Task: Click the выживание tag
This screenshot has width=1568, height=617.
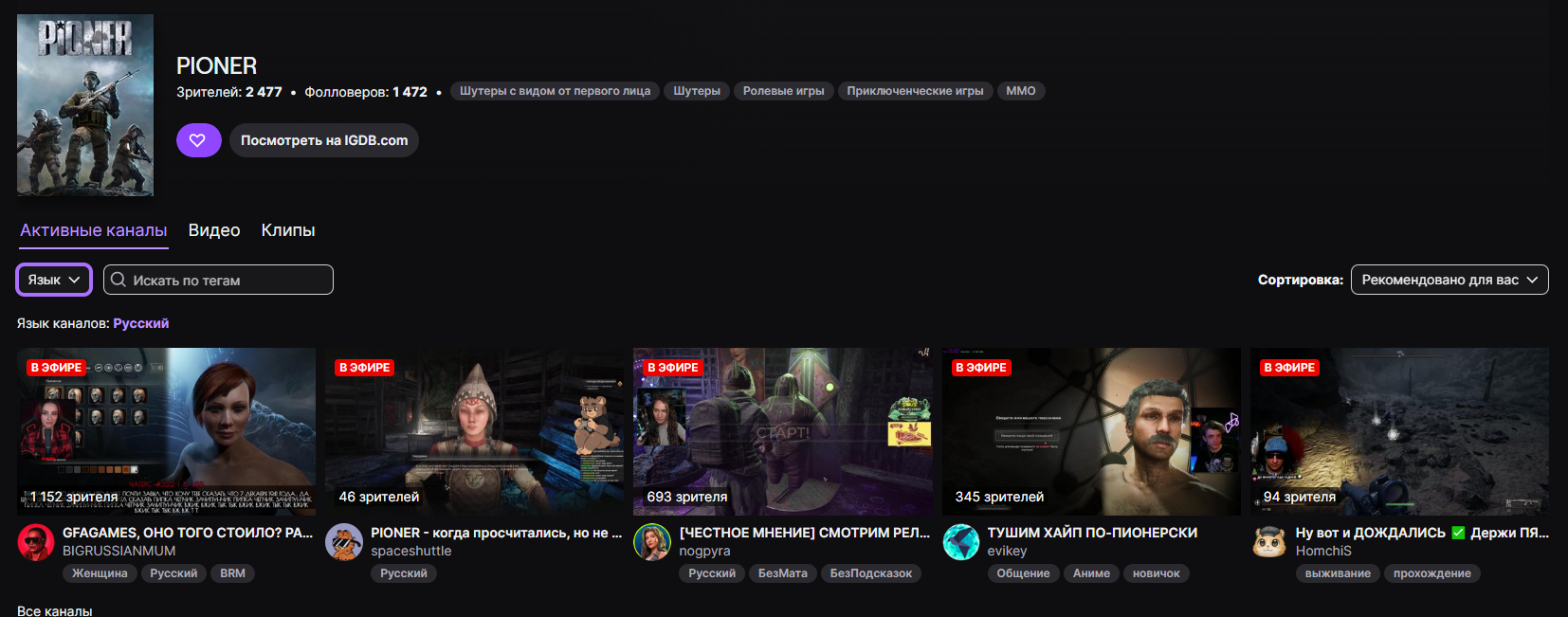Action: tap(1338, 573)
